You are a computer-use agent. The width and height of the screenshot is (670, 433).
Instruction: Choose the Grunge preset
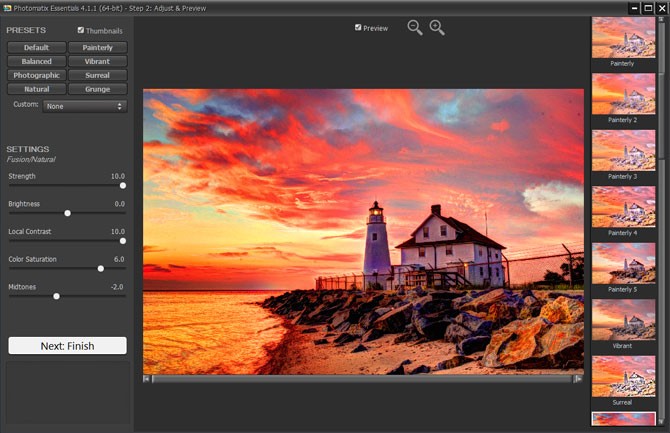pos(97,89)
